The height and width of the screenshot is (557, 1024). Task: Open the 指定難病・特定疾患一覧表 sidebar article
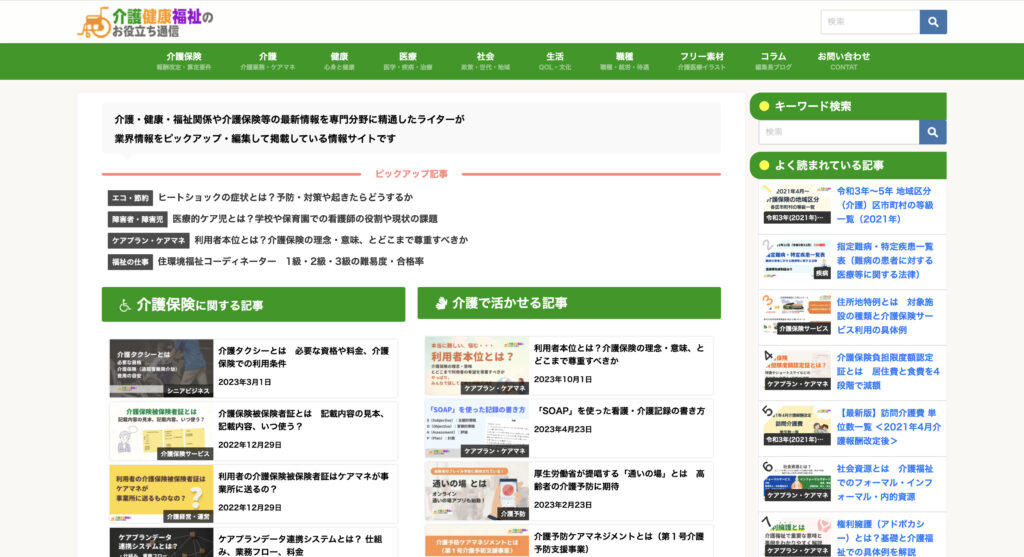(885, 260)
